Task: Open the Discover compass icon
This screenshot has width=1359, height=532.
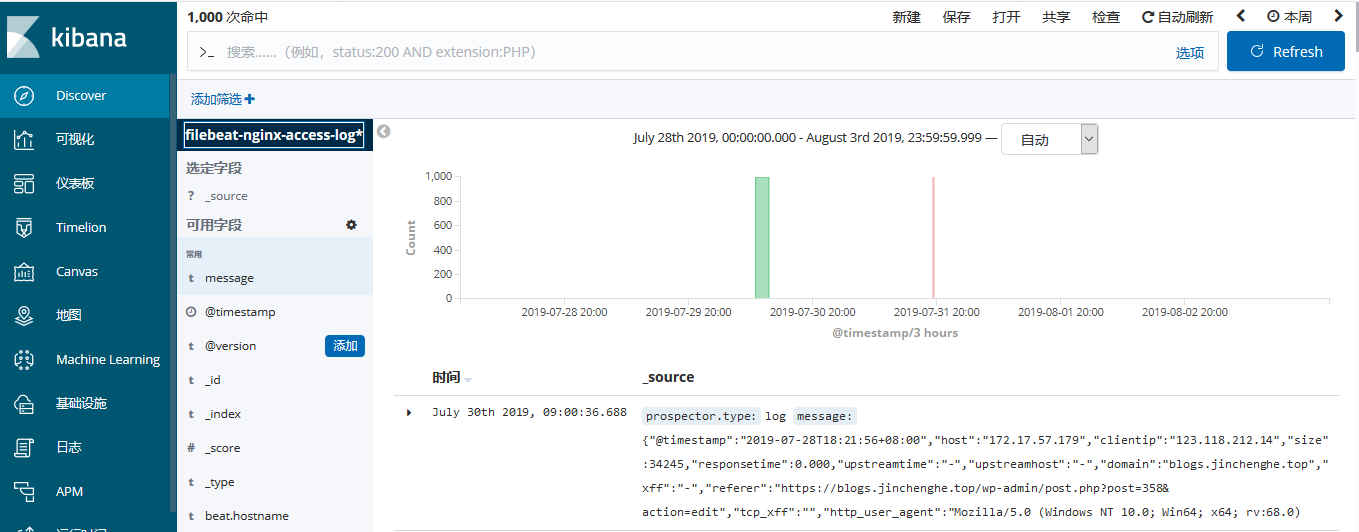Action: (x=25, y=96)
